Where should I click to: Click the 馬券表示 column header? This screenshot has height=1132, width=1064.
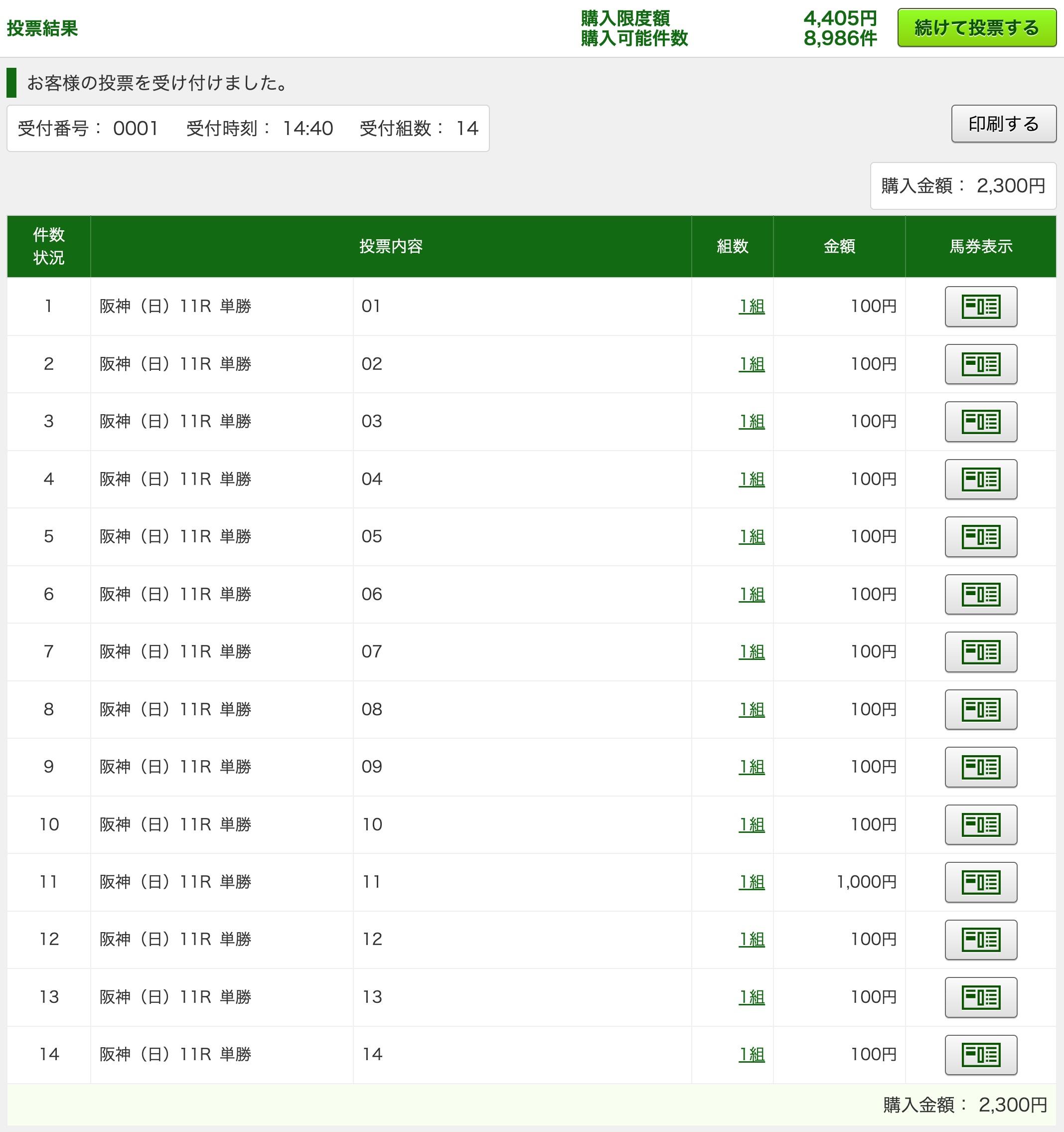980,246
